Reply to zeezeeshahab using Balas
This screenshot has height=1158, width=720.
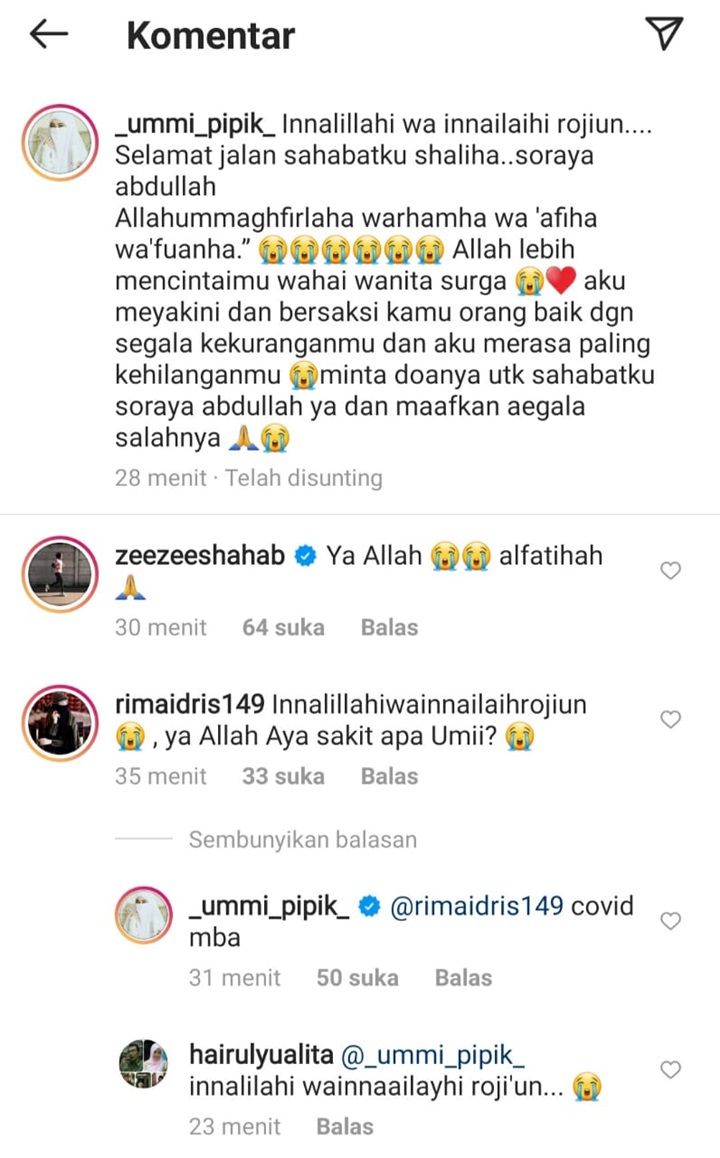[389, 628]
